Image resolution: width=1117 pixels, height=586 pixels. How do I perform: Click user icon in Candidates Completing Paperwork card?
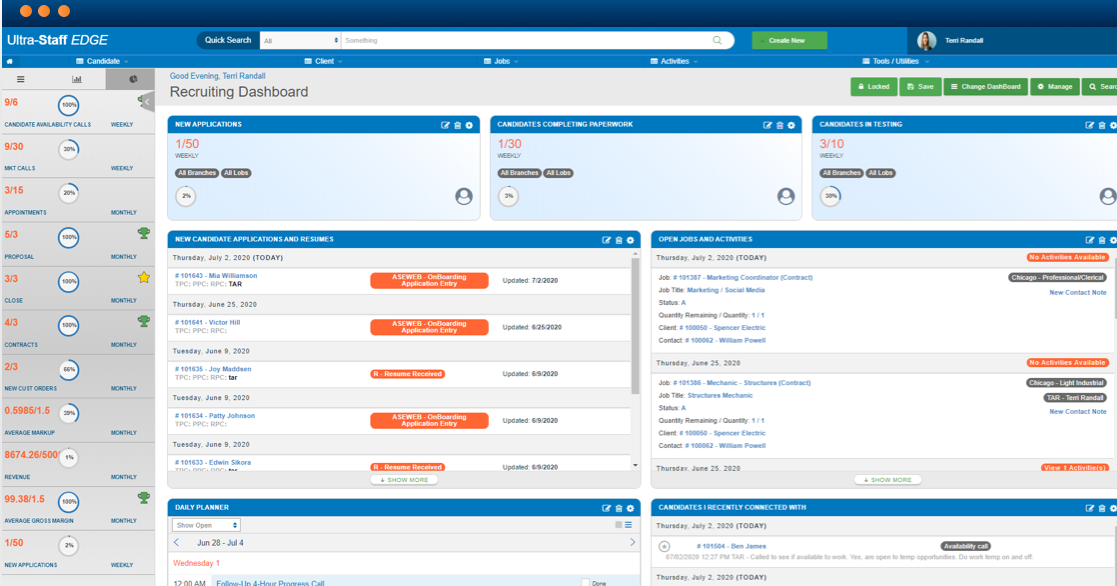pyautogui.click(x=786, y=197)
